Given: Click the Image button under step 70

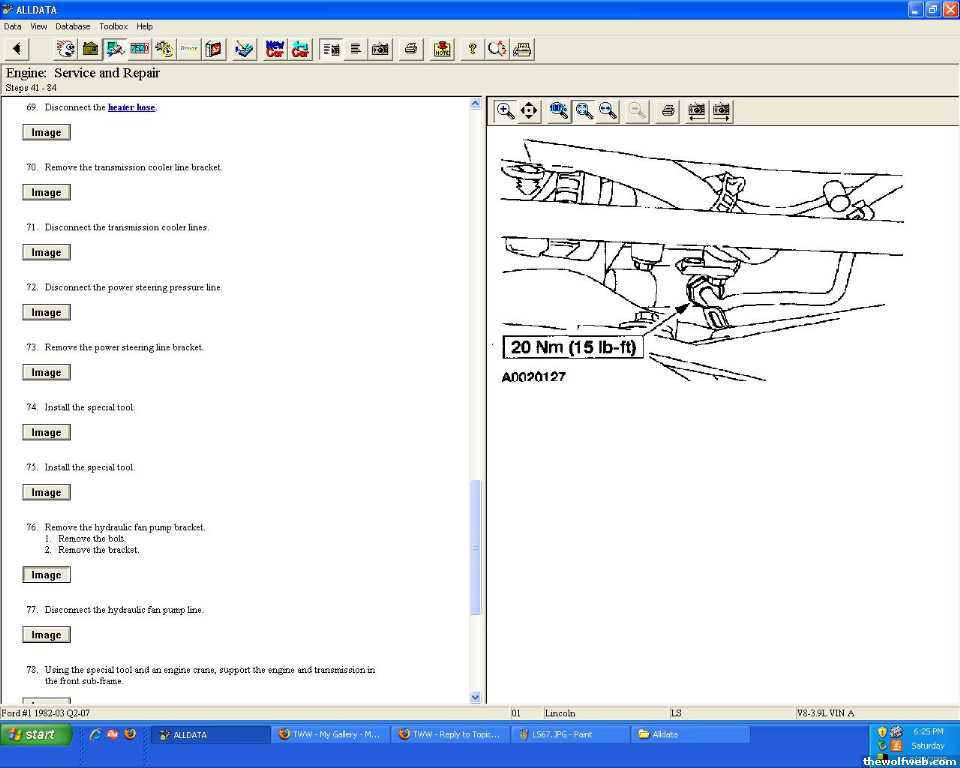Looking at the screenshot, I should tap(46, 193).
